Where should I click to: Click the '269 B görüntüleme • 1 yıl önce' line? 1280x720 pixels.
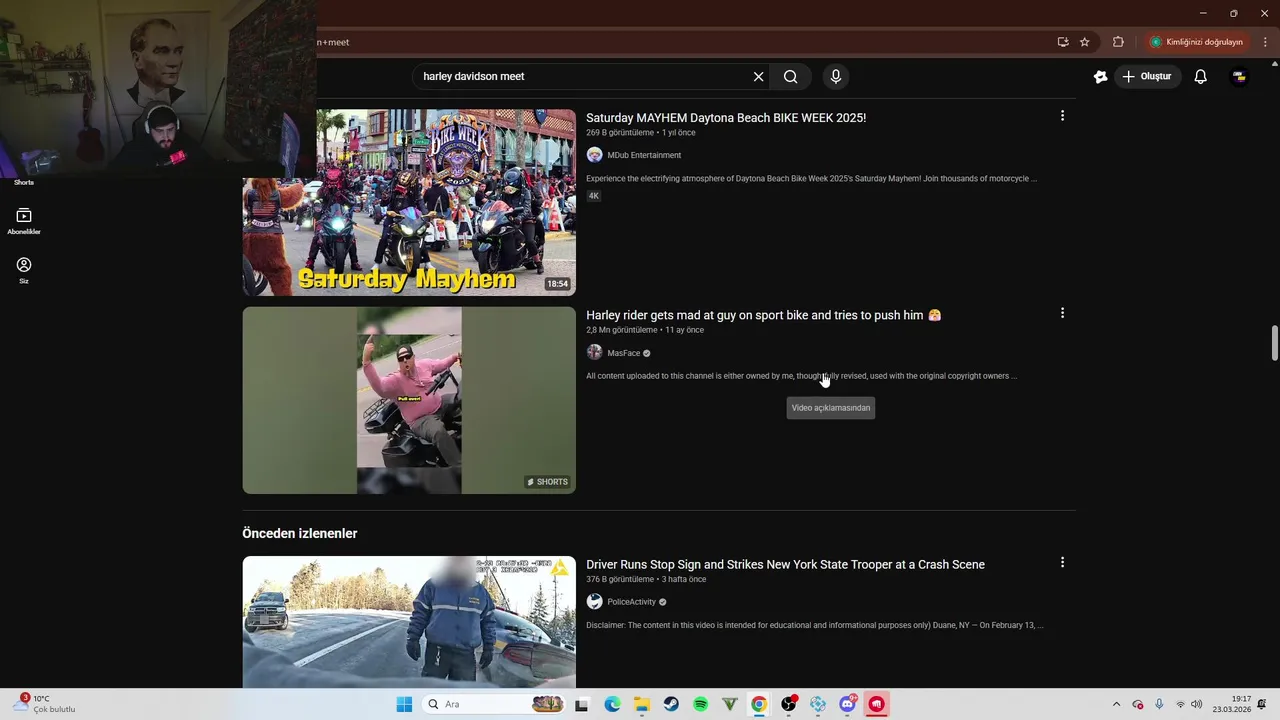coord(640,133)
